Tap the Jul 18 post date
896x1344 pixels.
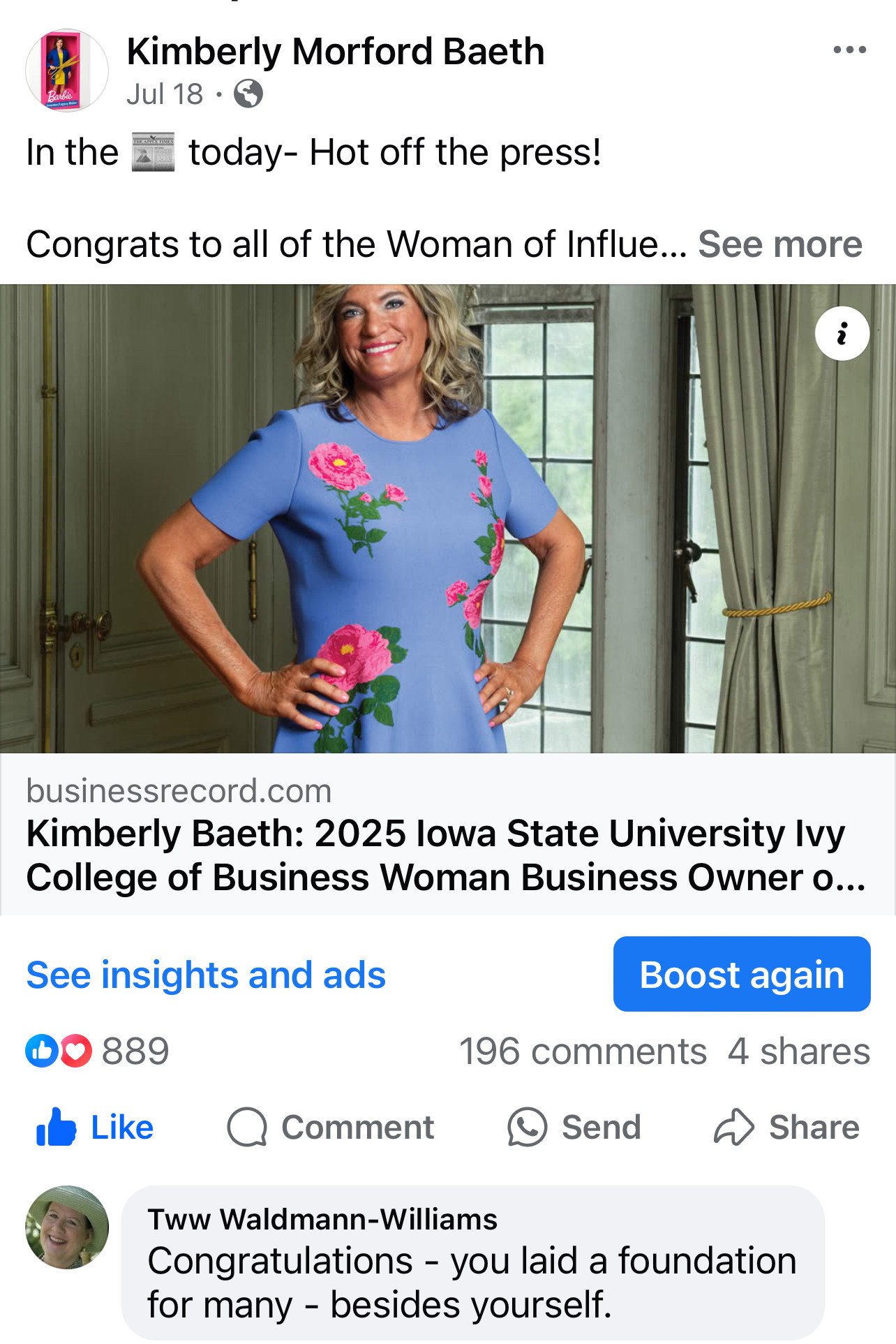[x=165, y=94]
